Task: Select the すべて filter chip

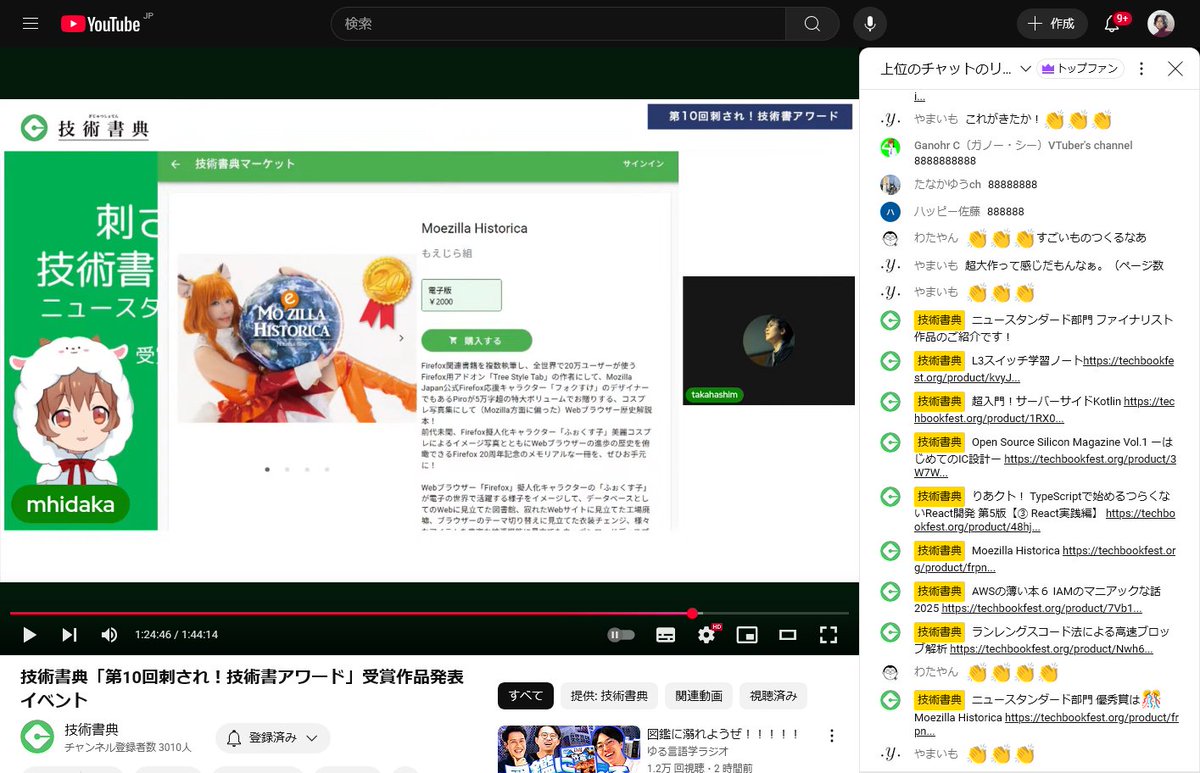Action: (x=525, y=696)
